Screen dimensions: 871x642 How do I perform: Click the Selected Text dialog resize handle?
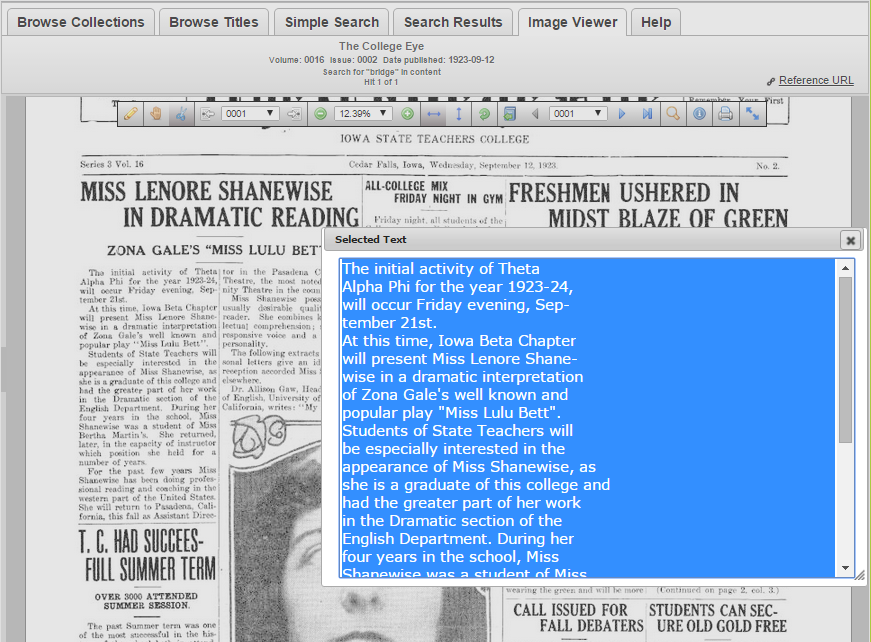[859, 576]
